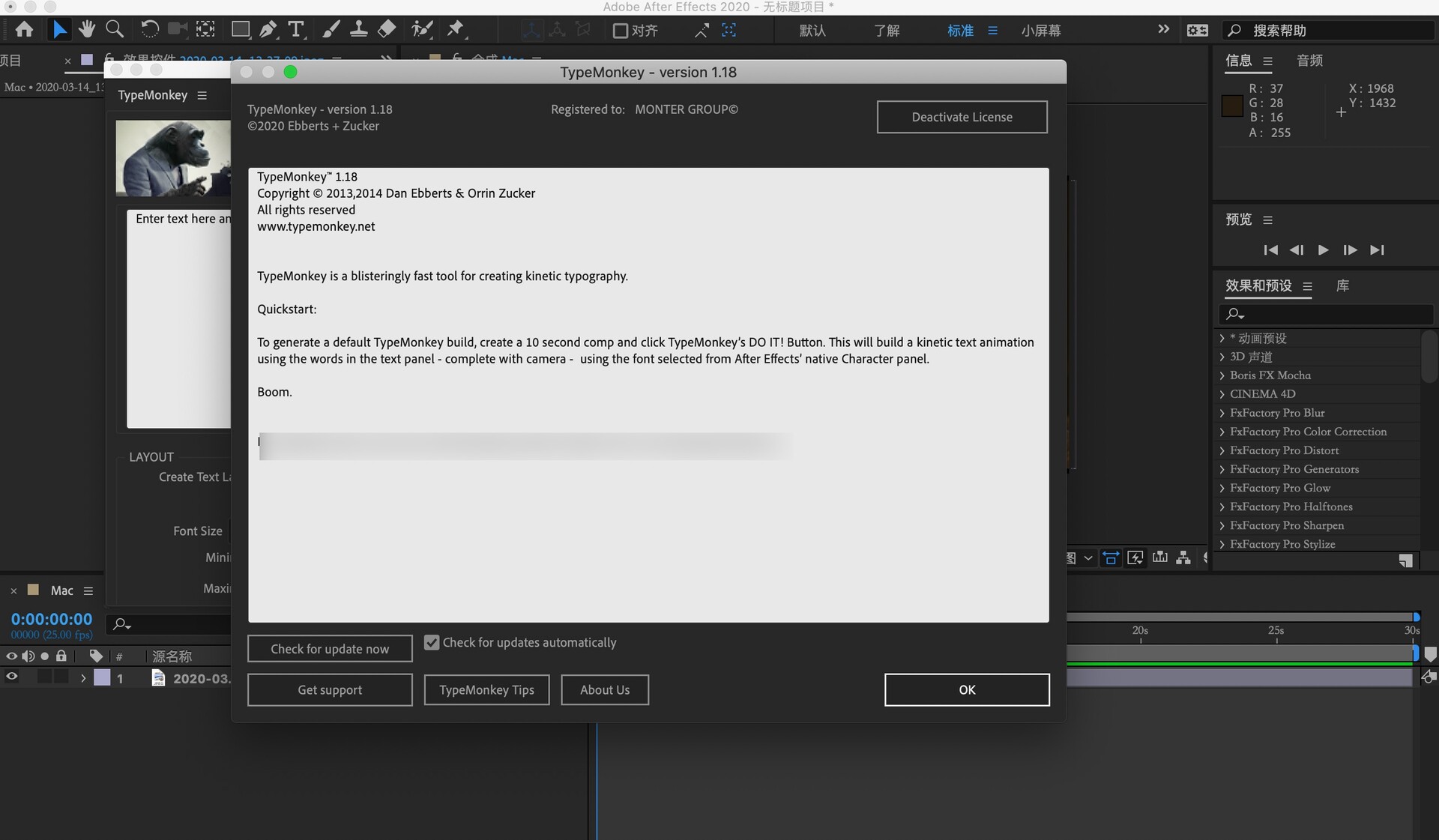Expand the CINEMA 4D effects category
1439x840 pixels.
pyautogui.click(x=1222, y=394)
